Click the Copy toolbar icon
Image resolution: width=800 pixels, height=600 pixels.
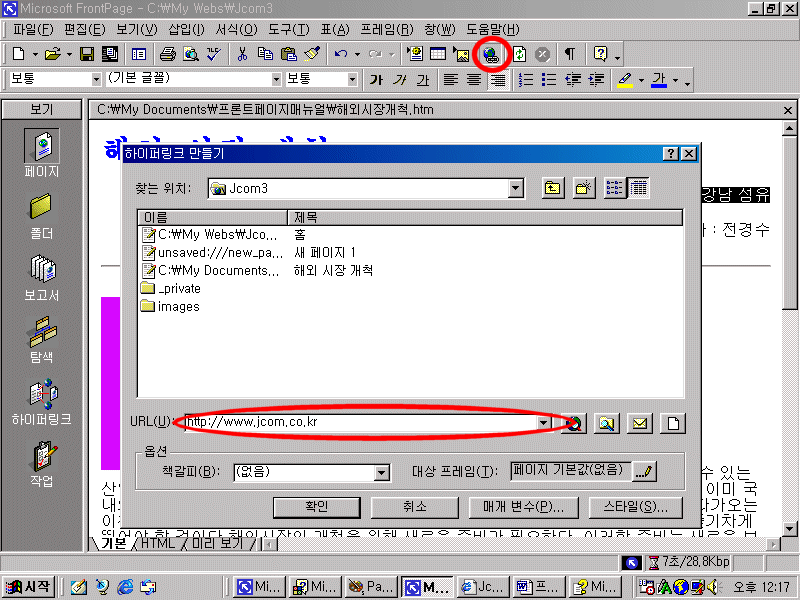pyautogui.click(x=265, y=54)
